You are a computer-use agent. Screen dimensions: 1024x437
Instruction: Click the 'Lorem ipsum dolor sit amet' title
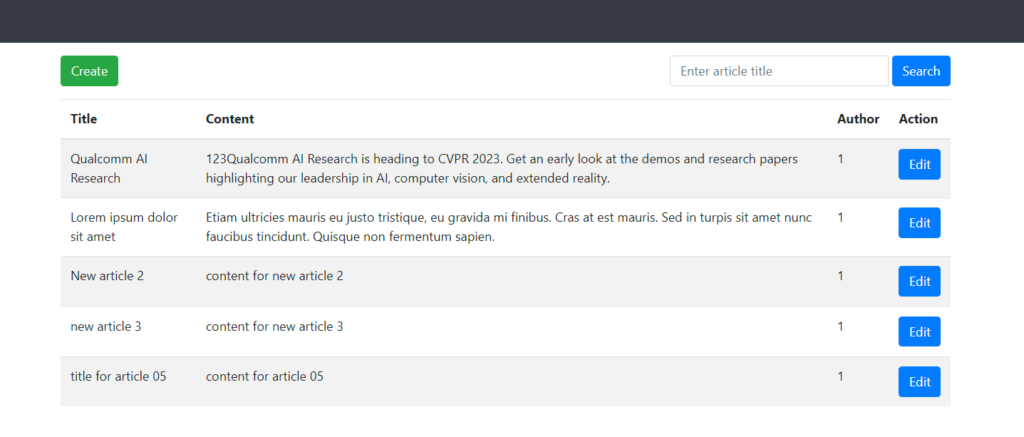click(x=124, y=226)
